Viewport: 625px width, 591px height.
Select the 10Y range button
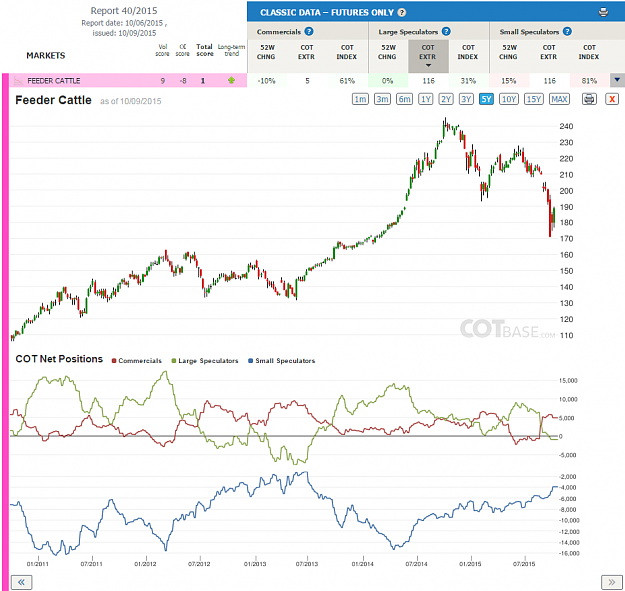coord(509,99)
